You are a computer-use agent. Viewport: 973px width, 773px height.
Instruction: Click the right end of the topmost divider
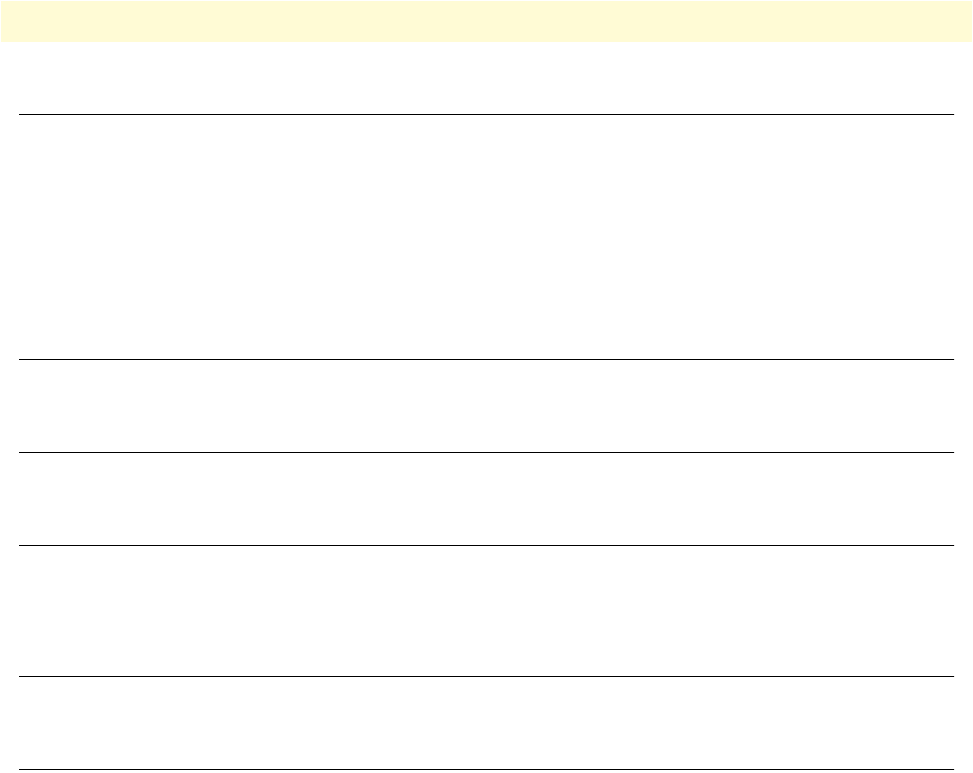click(950, 115)
